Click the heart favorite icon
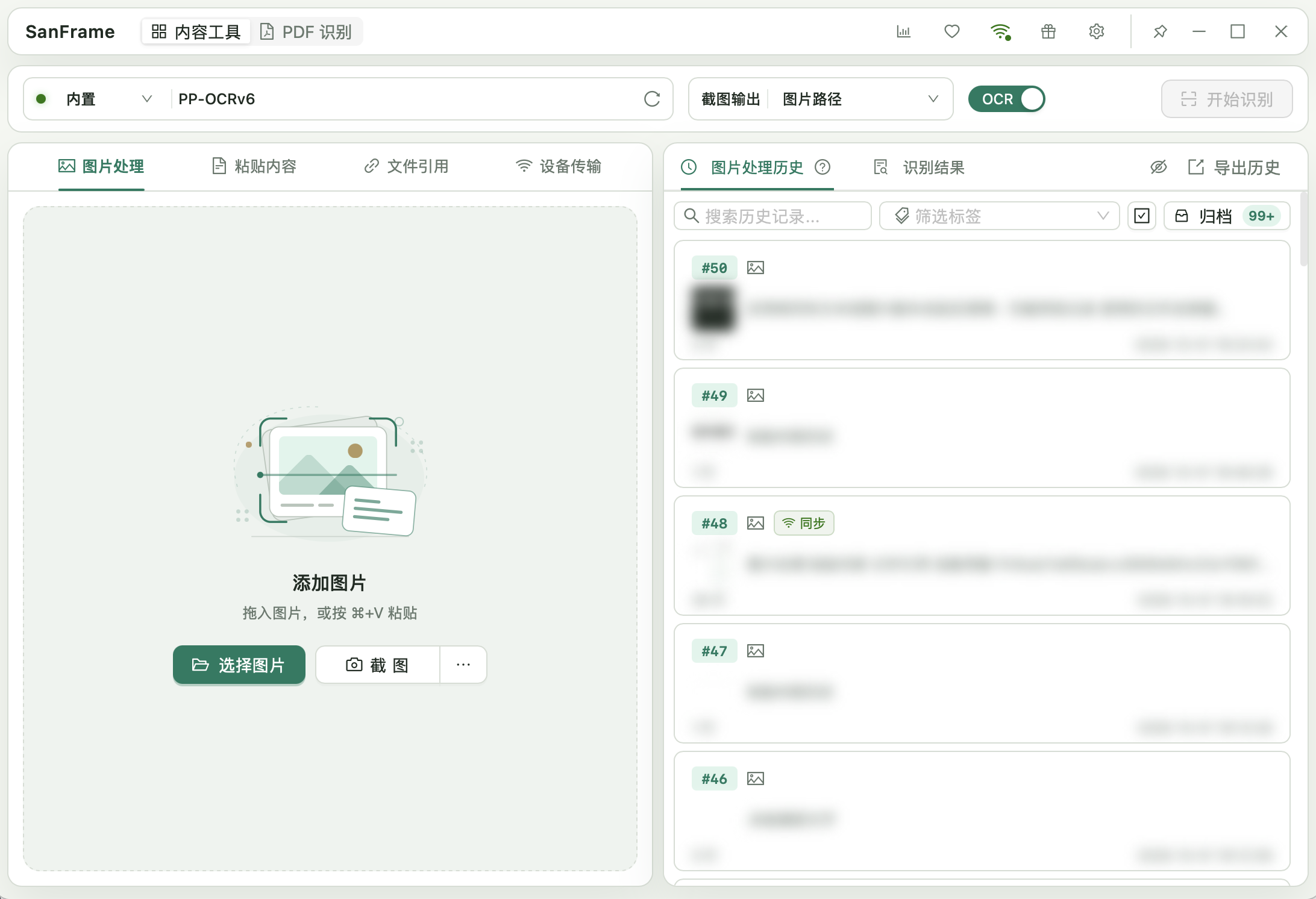Image resolution: width=1316 pixels, height=899 pixels. 951,31
